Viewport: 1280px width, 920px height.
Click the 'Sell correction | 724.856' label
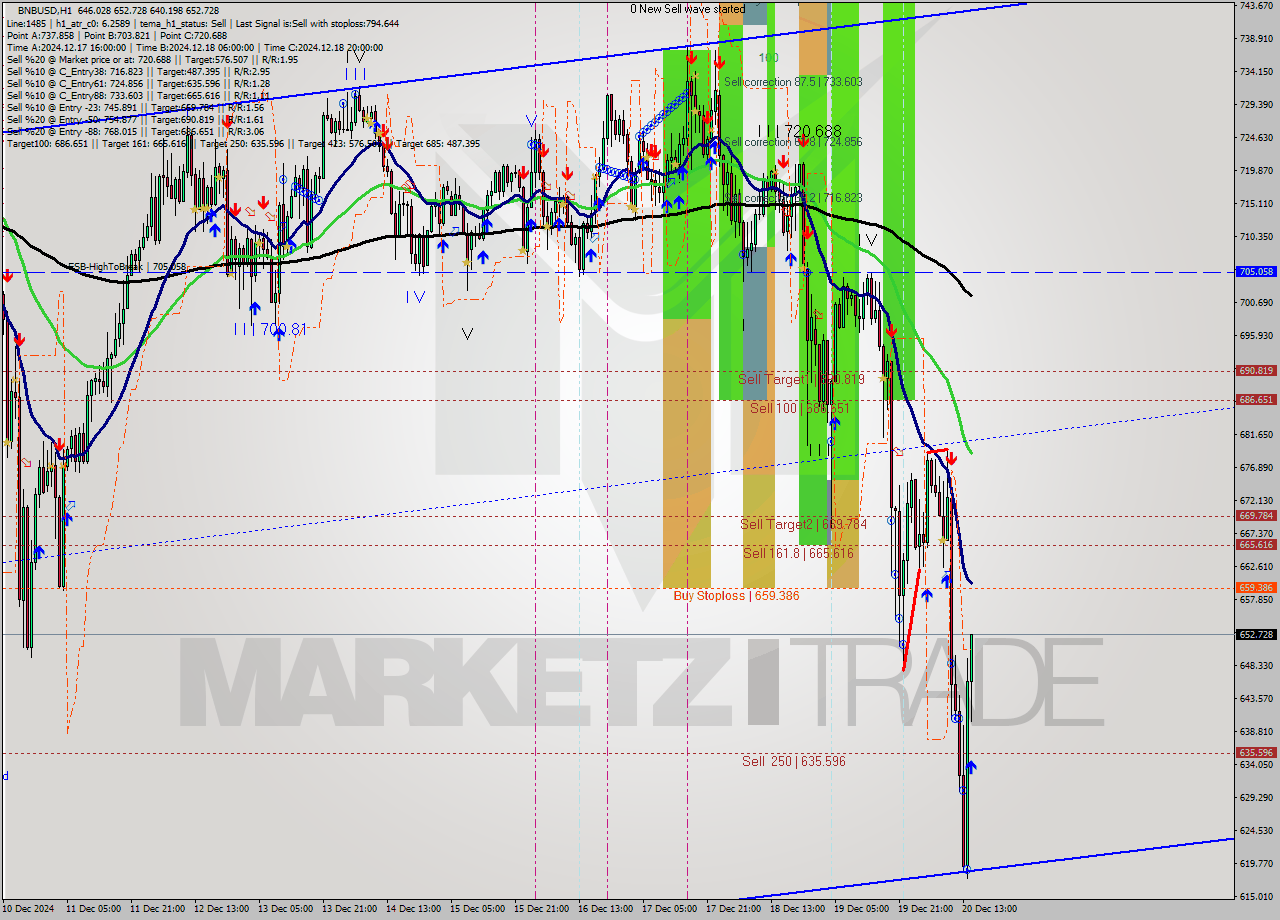[792, 142]
